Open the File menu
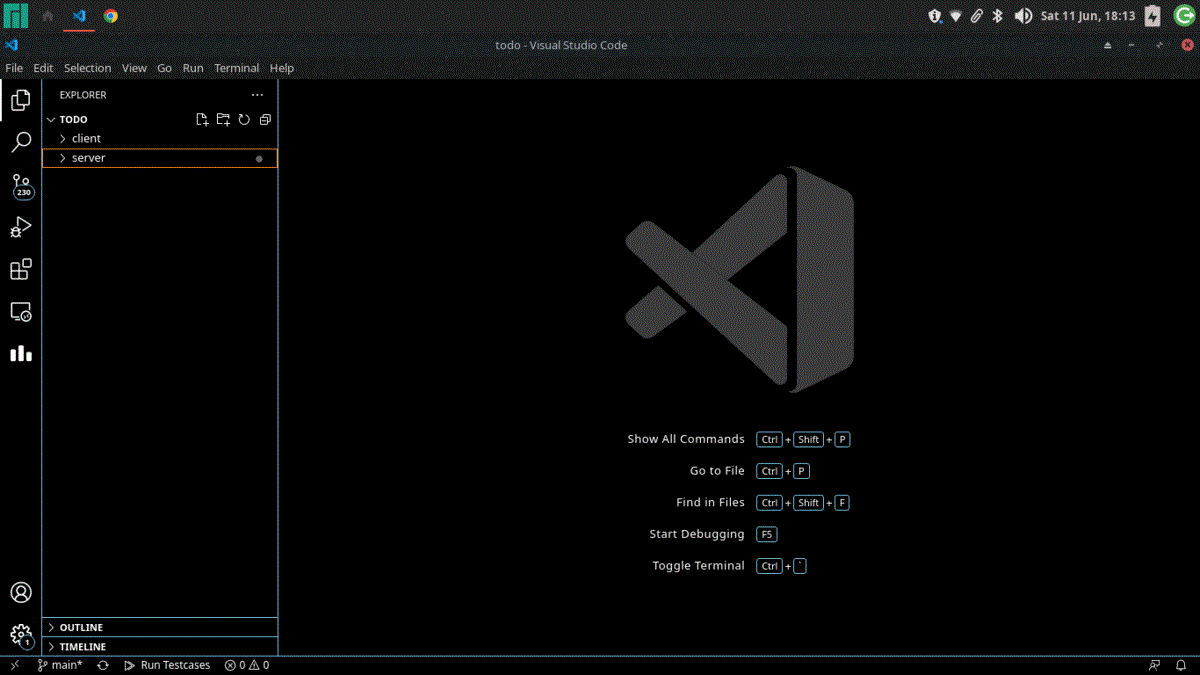 14,68
